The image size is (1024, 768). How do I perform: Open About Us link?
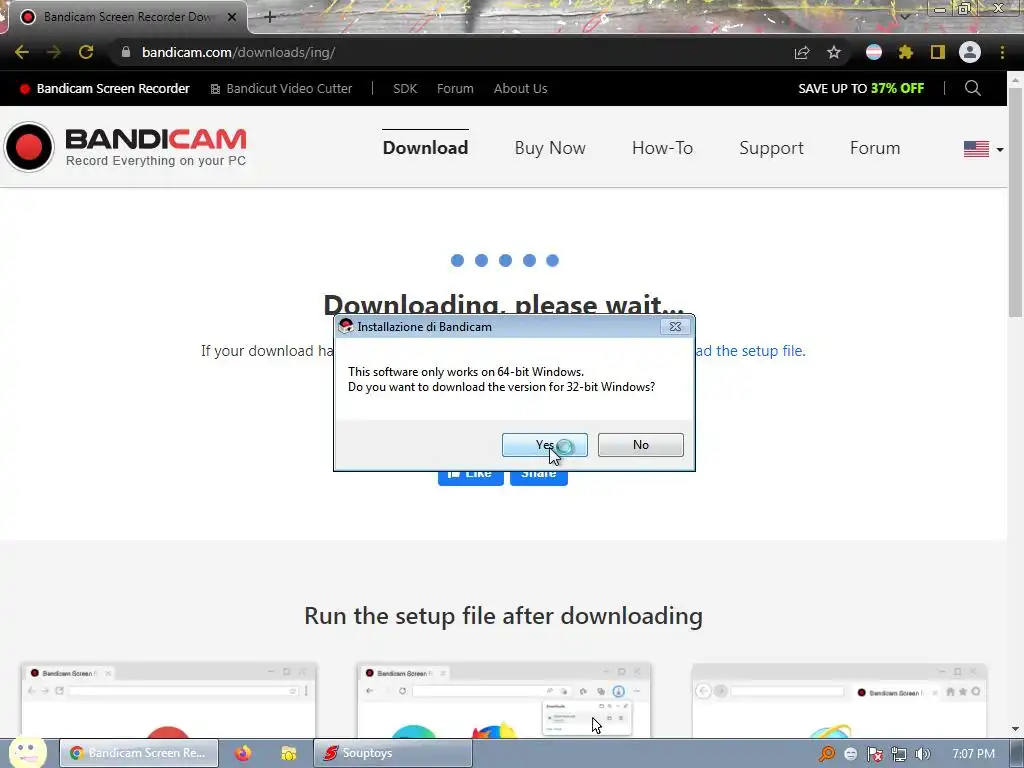[x=520, y=89]
